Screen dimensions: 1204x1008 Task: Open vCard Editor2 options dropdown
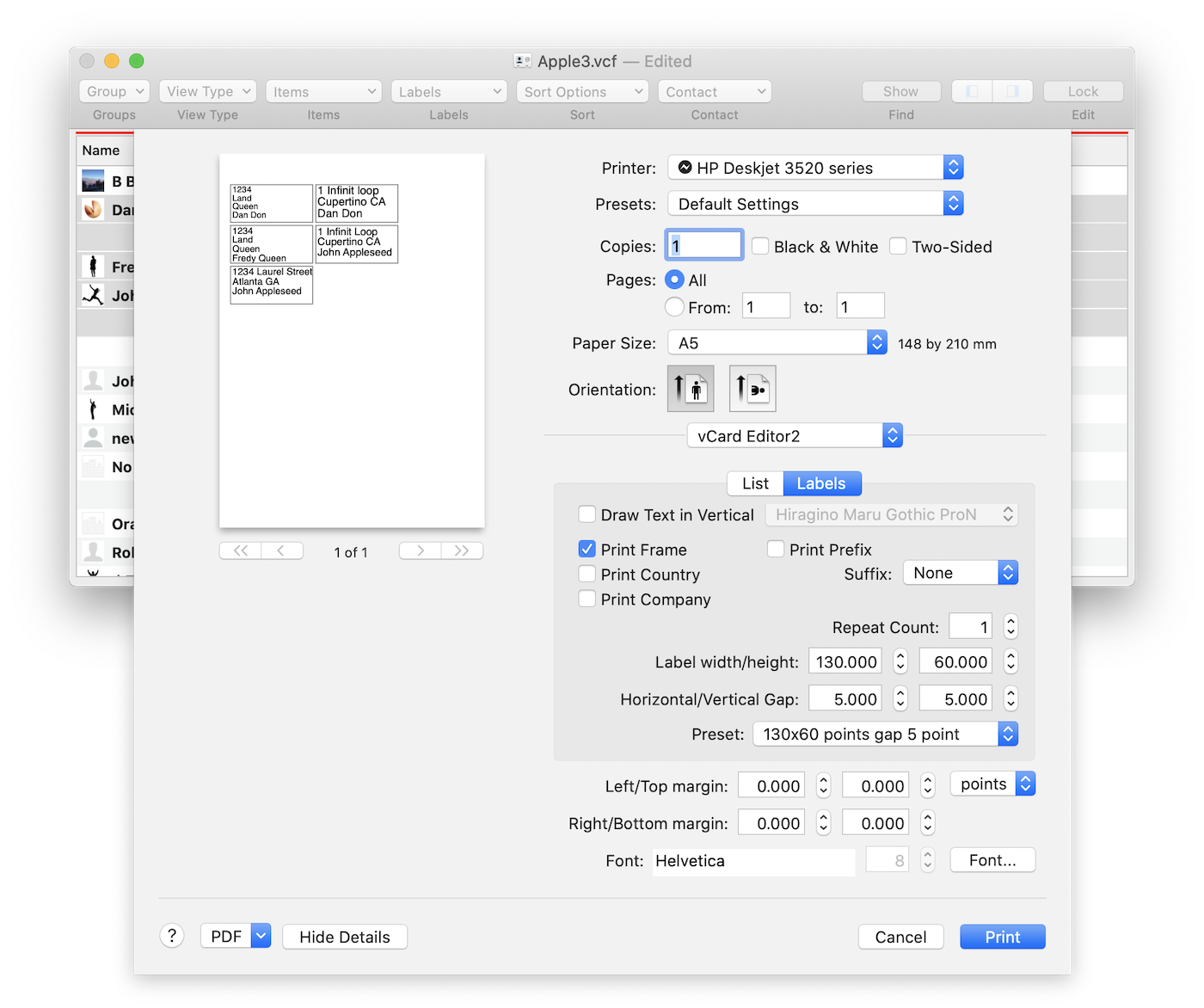pos(795,435)
